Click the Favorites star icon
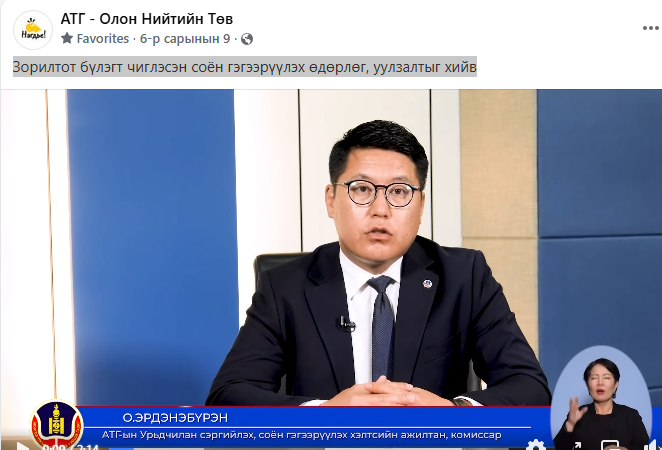Image resolution: width=662 pixels, height=450 pixels. [x=67, y=39]
